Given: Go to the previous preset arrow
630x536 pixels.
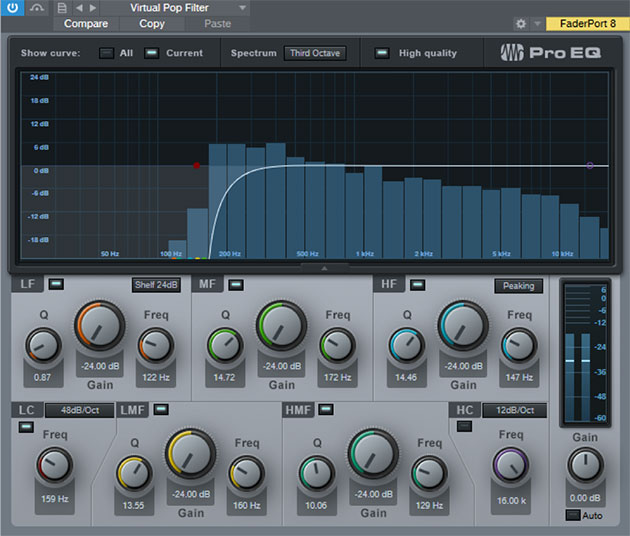Looking at the screenshot, I should pos(79,8).
